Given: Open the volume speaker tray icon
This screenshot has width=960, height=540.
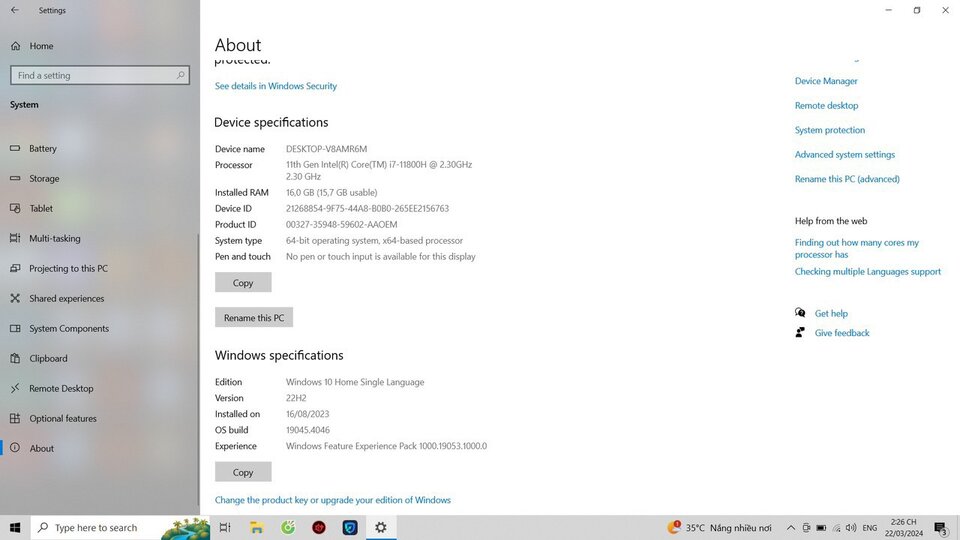Looking at the screenshot, I should pyautogui.click(x=851, y=528).
